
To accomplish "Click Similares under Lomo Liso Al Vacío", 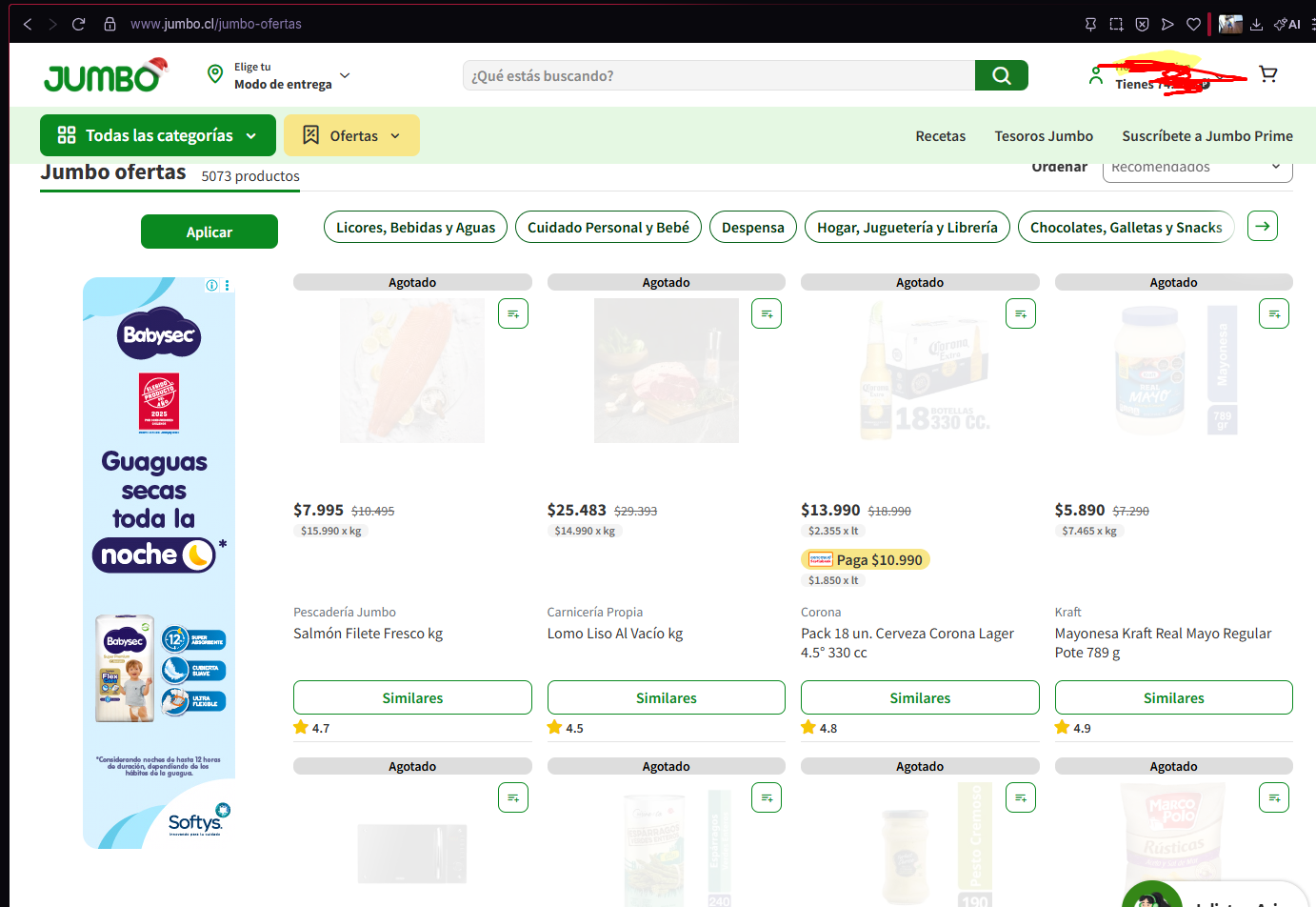I will point(666,697).
